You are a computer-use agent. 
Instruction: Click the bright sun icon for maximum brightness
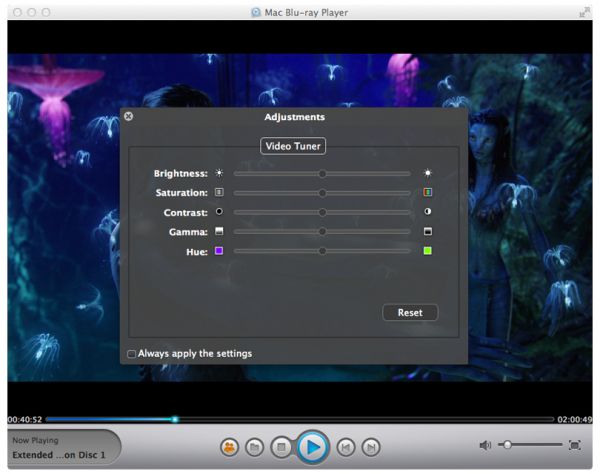pos(428,173)
